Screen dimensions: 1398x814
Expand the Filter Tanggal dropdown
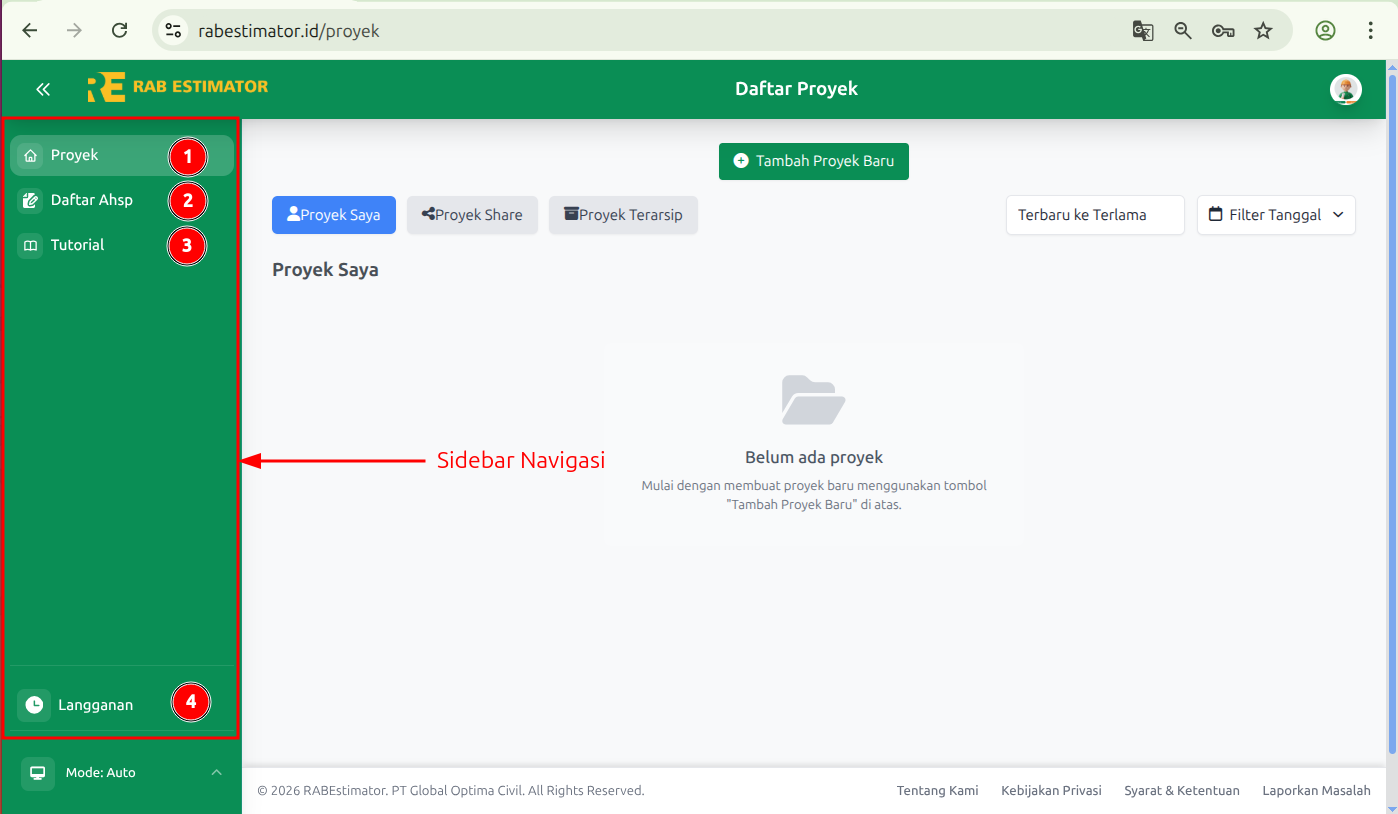click(x=1276, y=215)
